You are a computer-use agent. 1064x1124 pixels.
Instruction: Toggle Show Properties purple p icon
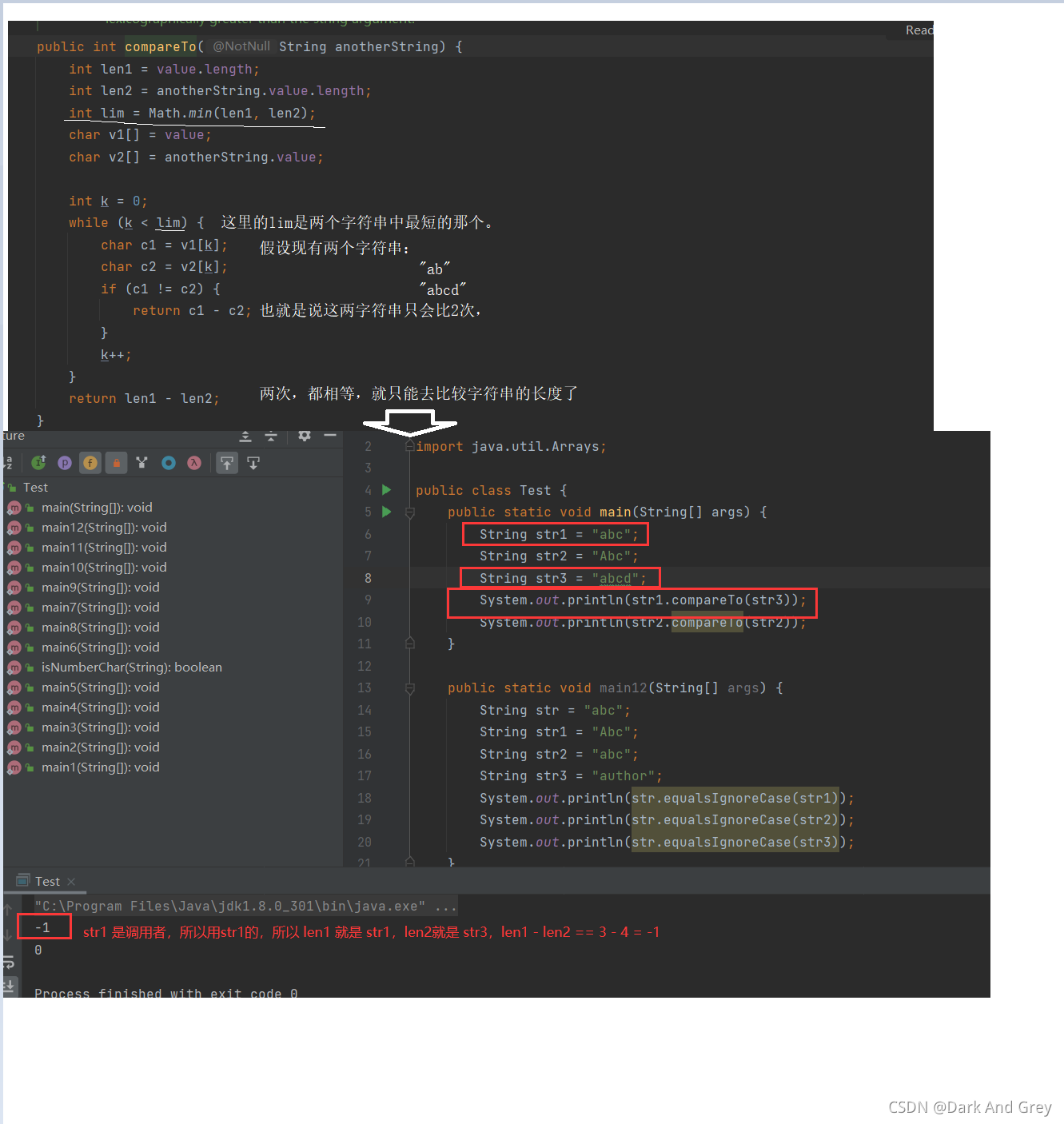tap(65, 463)
